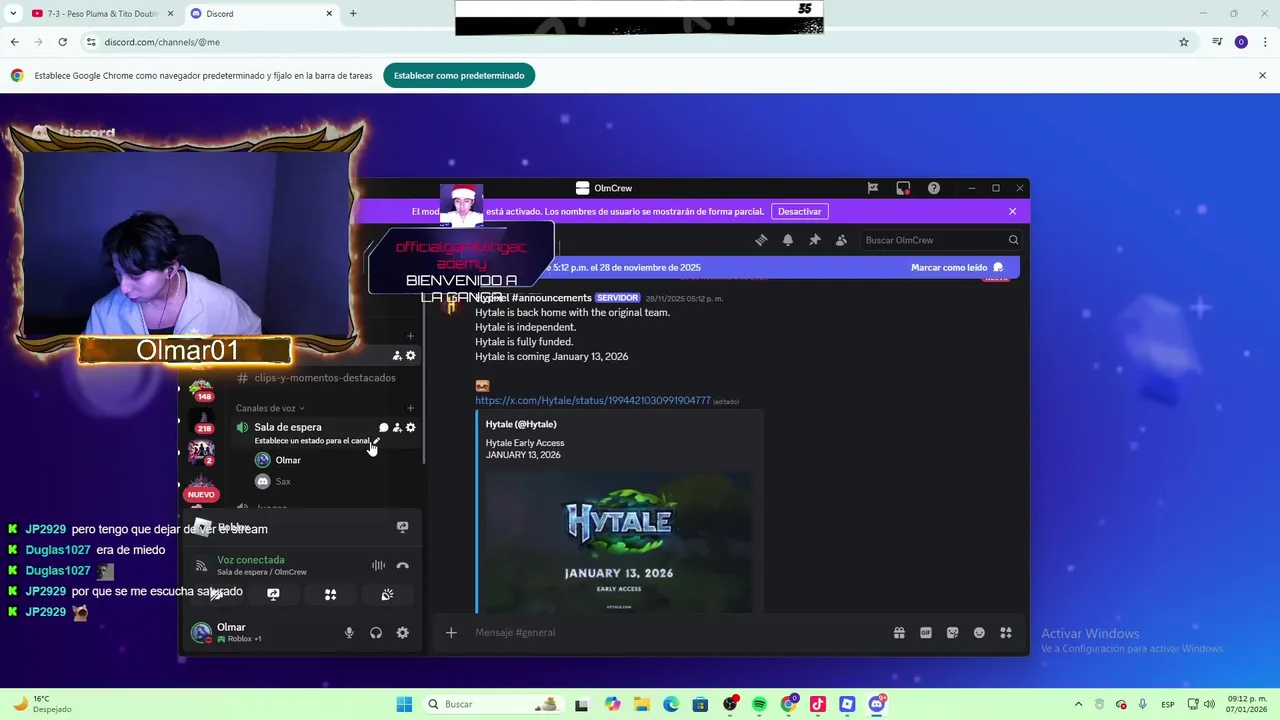
Task: Bookmark this page with the star
Action: [1184, 42]
